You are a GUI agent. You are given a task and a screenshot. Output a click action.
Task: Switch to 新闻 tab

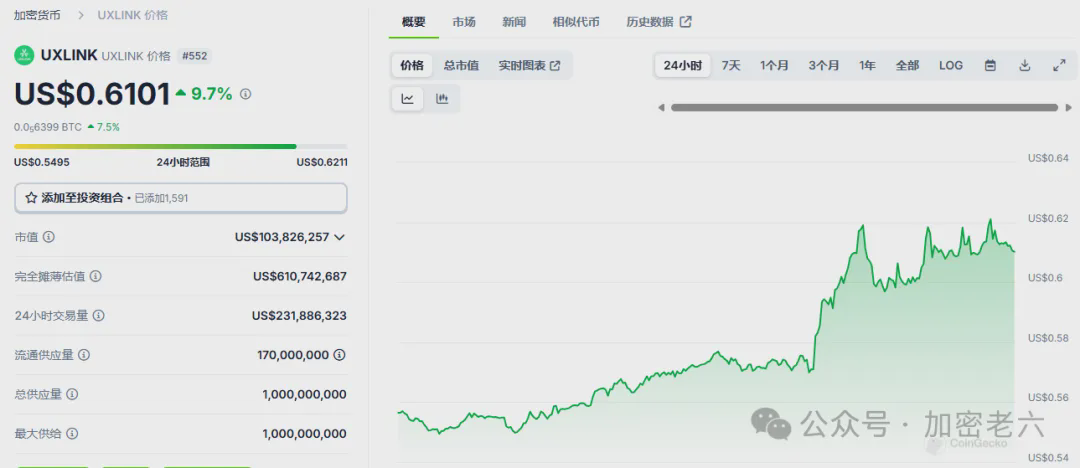[514, 21]
